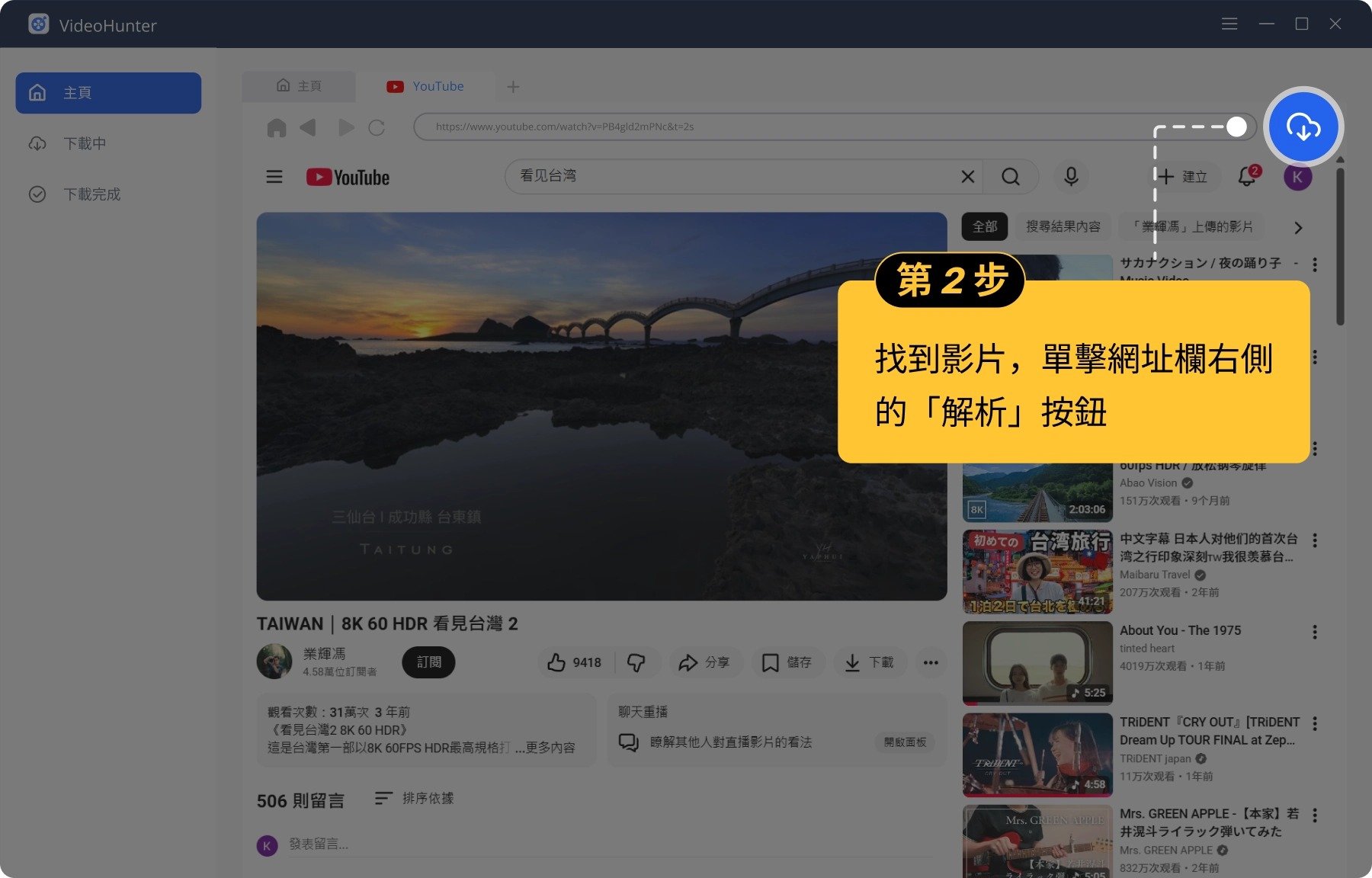Open options for TRiDENT CRY OUT video
The height and width of the screenshot is (878, 1372).
(1315, 723)
